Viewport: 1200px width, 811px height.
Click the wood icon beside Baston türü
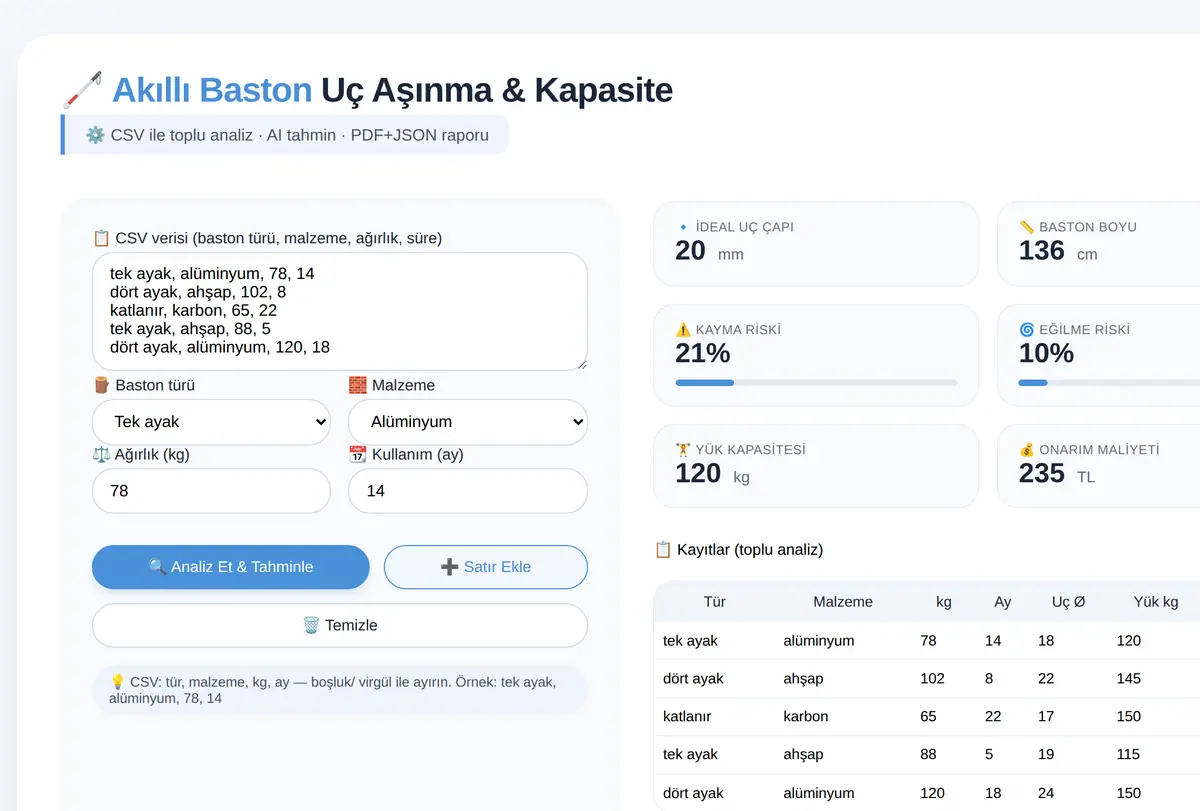[x=101, y=385]
